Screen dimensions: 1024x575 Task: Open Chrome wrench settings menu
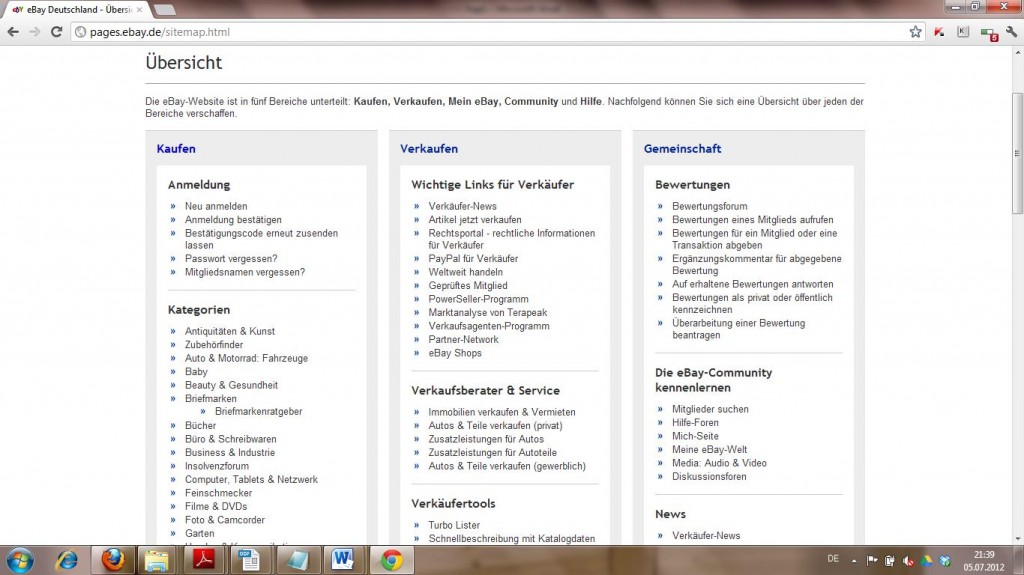(x=1012, y=31)
